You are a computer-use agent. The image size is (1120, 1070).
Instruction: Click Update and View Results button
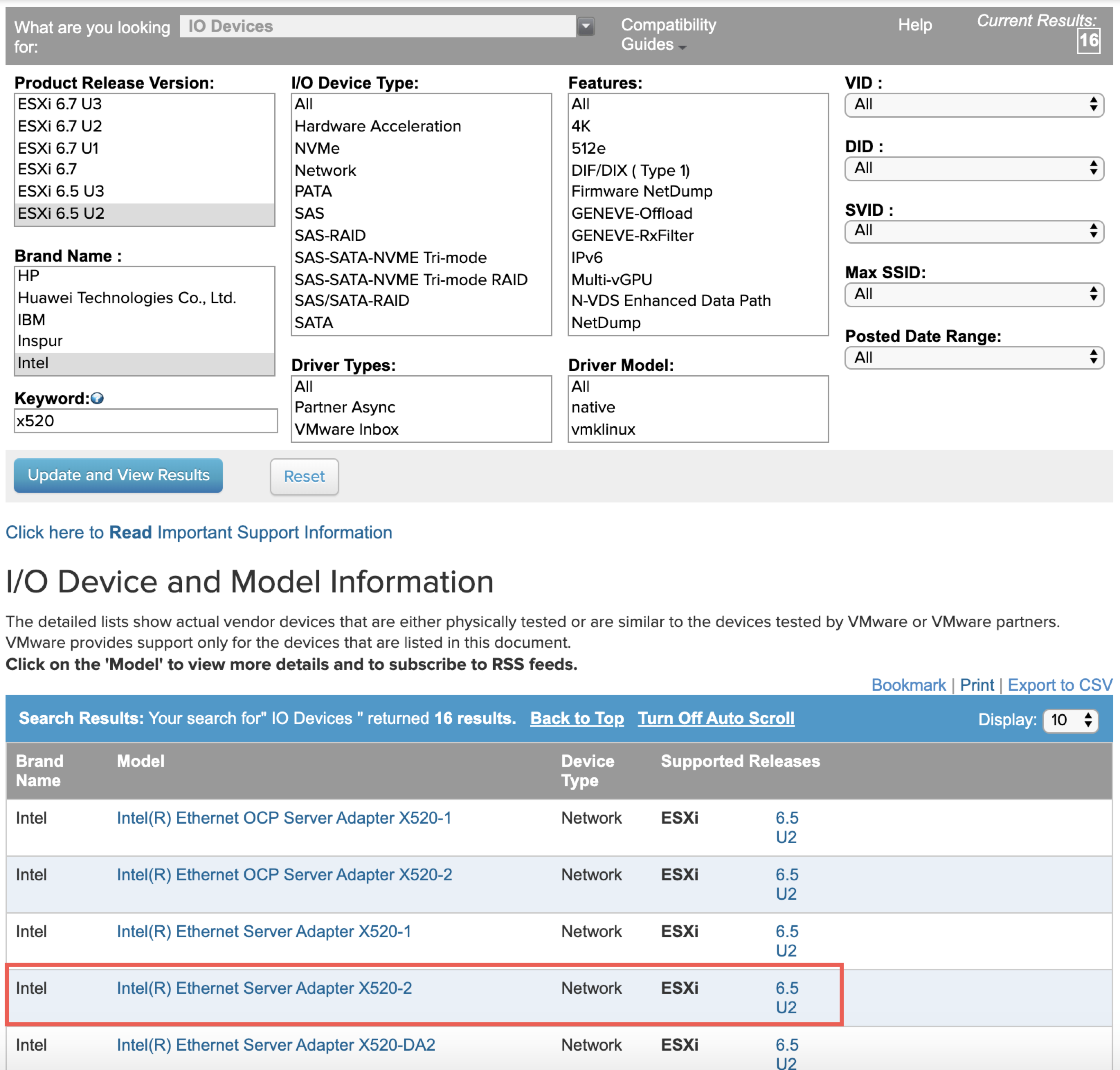pos(118,475)
